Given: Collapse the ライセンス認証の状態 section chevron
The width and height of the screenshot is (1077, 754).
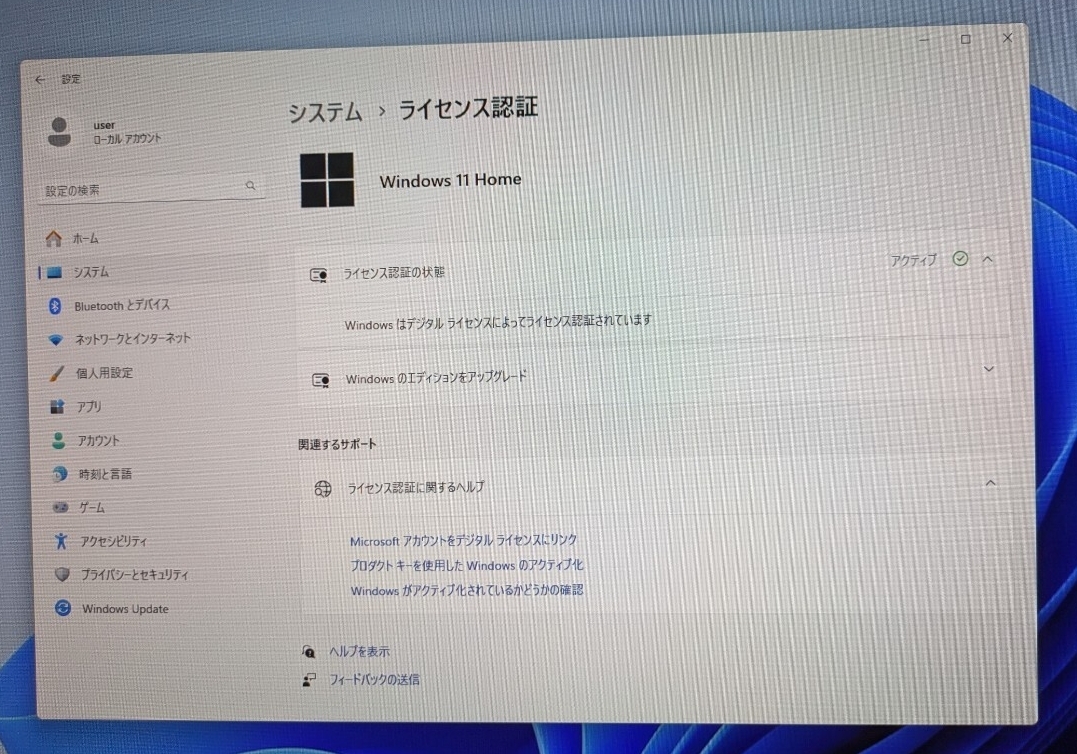Looking at the screenshot, I should tap(988, 260).
